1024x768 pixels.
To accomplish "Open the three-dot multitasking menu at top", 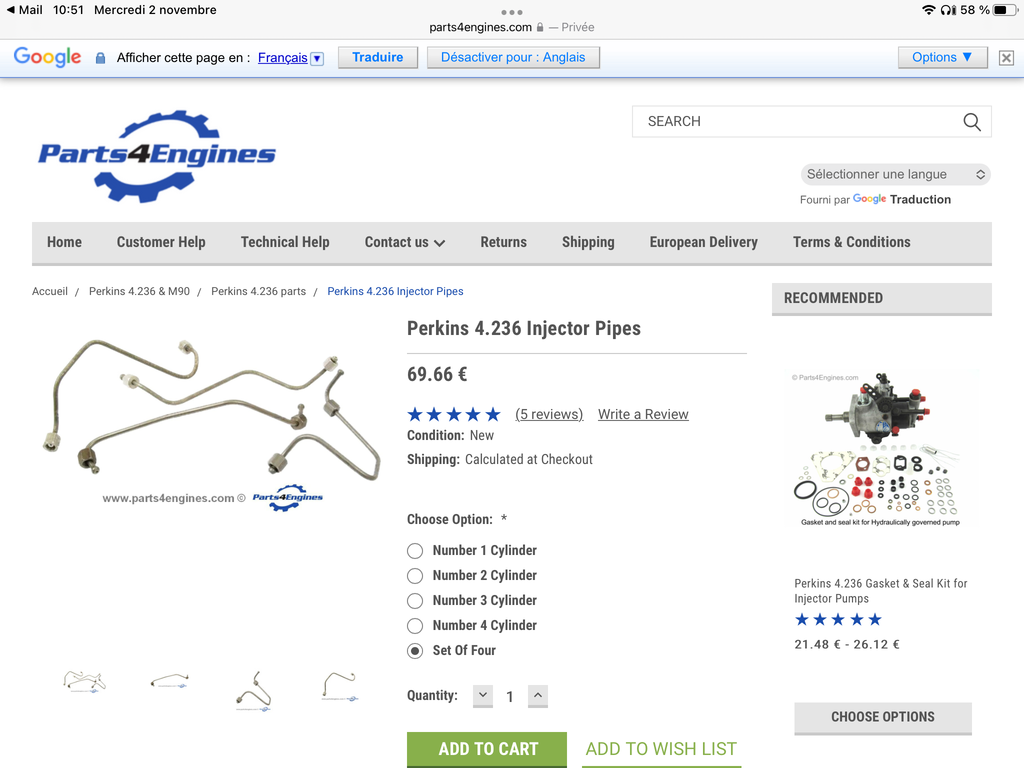I will click(512, 12).
